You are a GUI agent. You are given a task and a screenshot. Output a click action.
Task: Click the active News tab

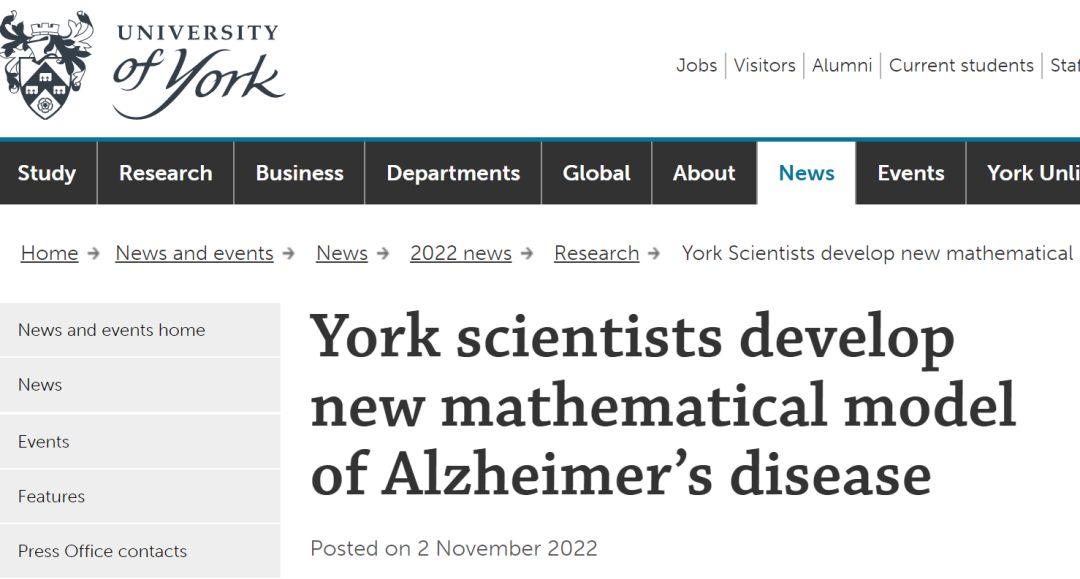coord(807,173)
